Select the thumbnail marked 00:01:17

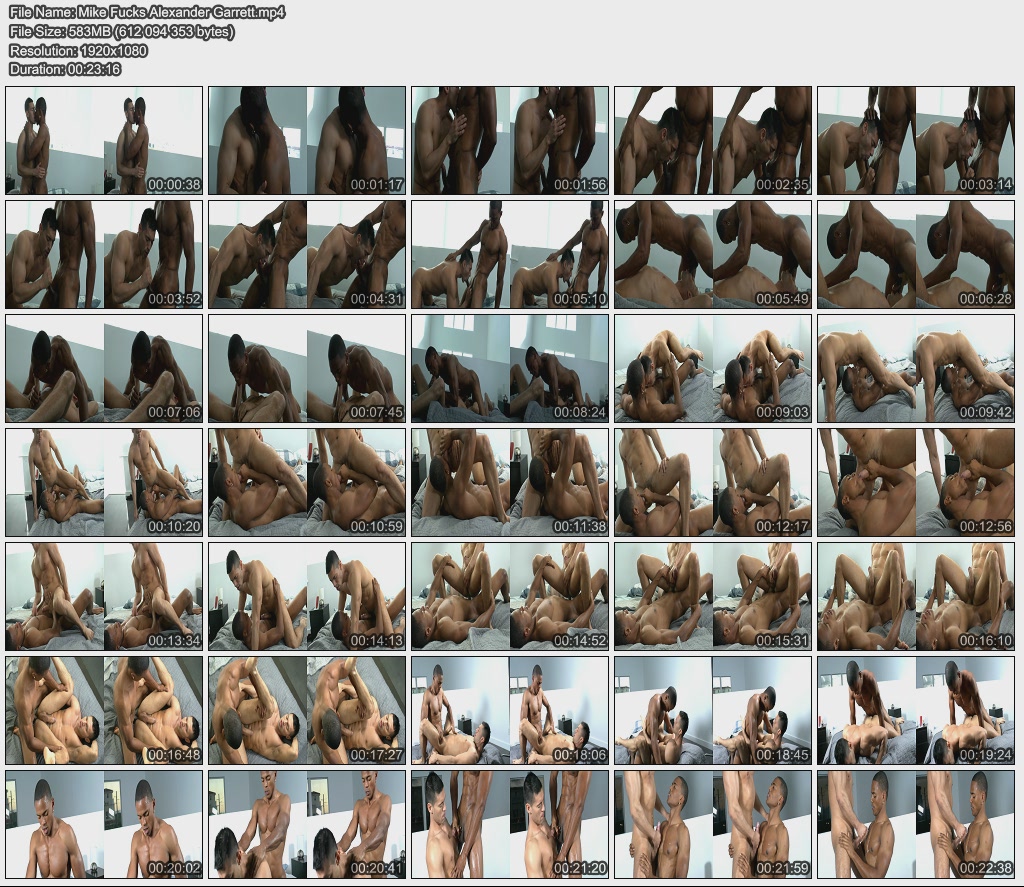click(x=307, y=140)
